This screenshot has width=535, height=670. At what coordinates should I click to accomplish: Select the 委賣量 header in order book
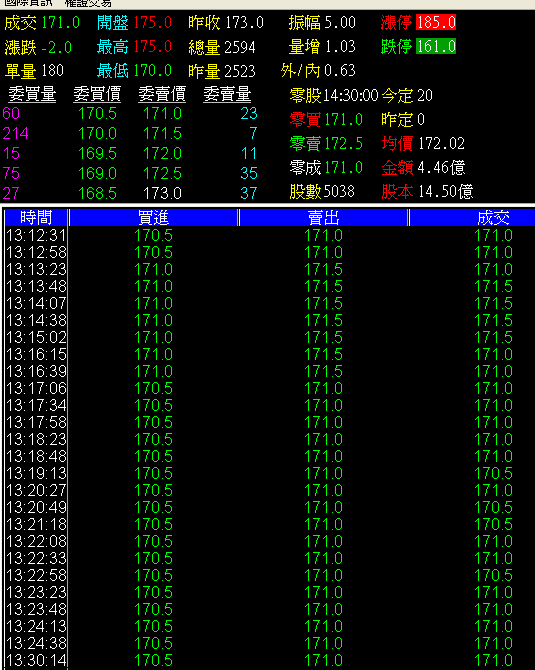point(227,94)
